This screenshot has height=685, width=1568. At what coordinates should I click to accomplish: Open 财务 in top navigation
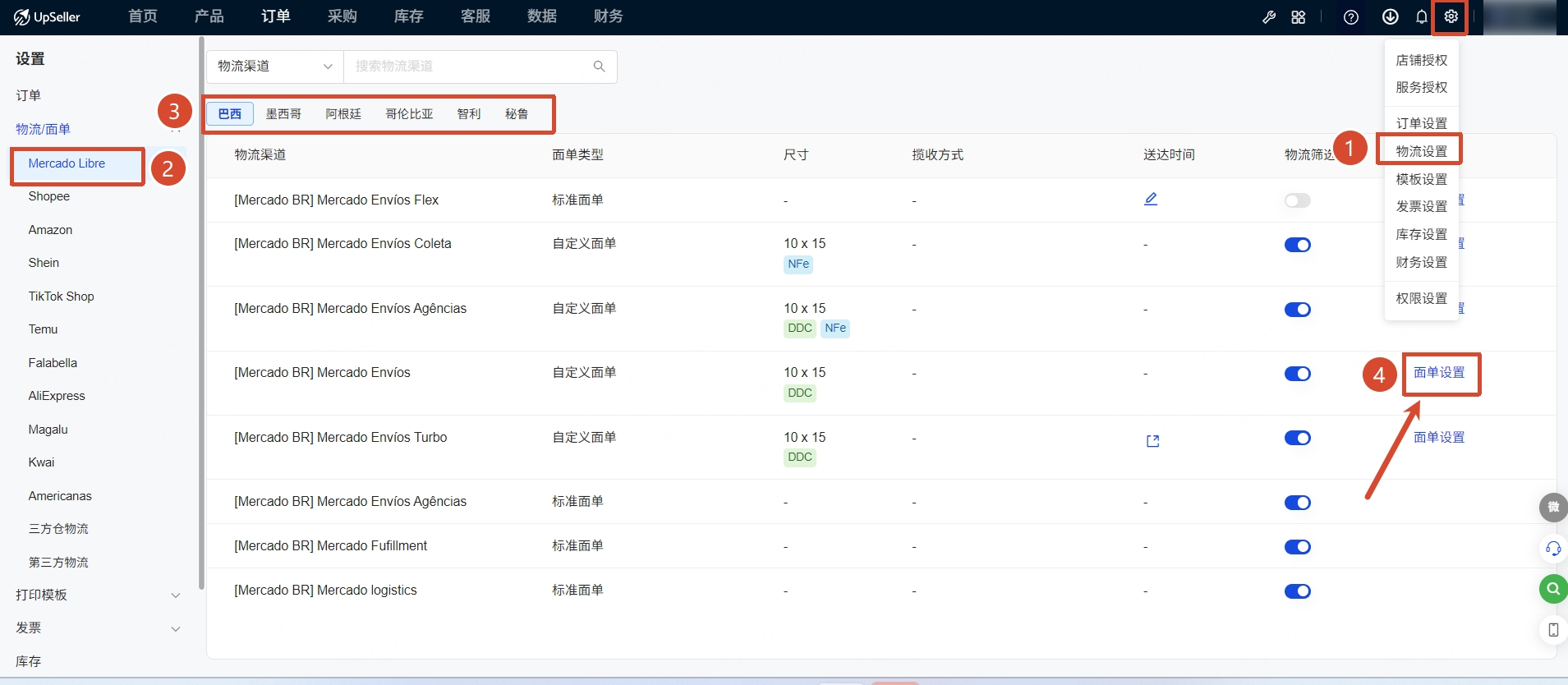[609, 16]
